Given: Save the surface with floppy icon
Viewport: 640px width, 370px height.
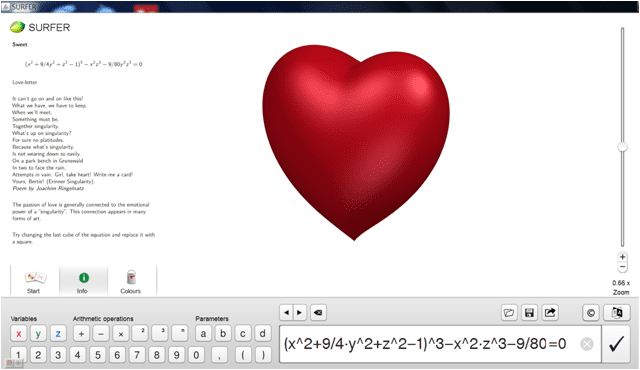Looking at the screenshot, I should pos(529,313).
